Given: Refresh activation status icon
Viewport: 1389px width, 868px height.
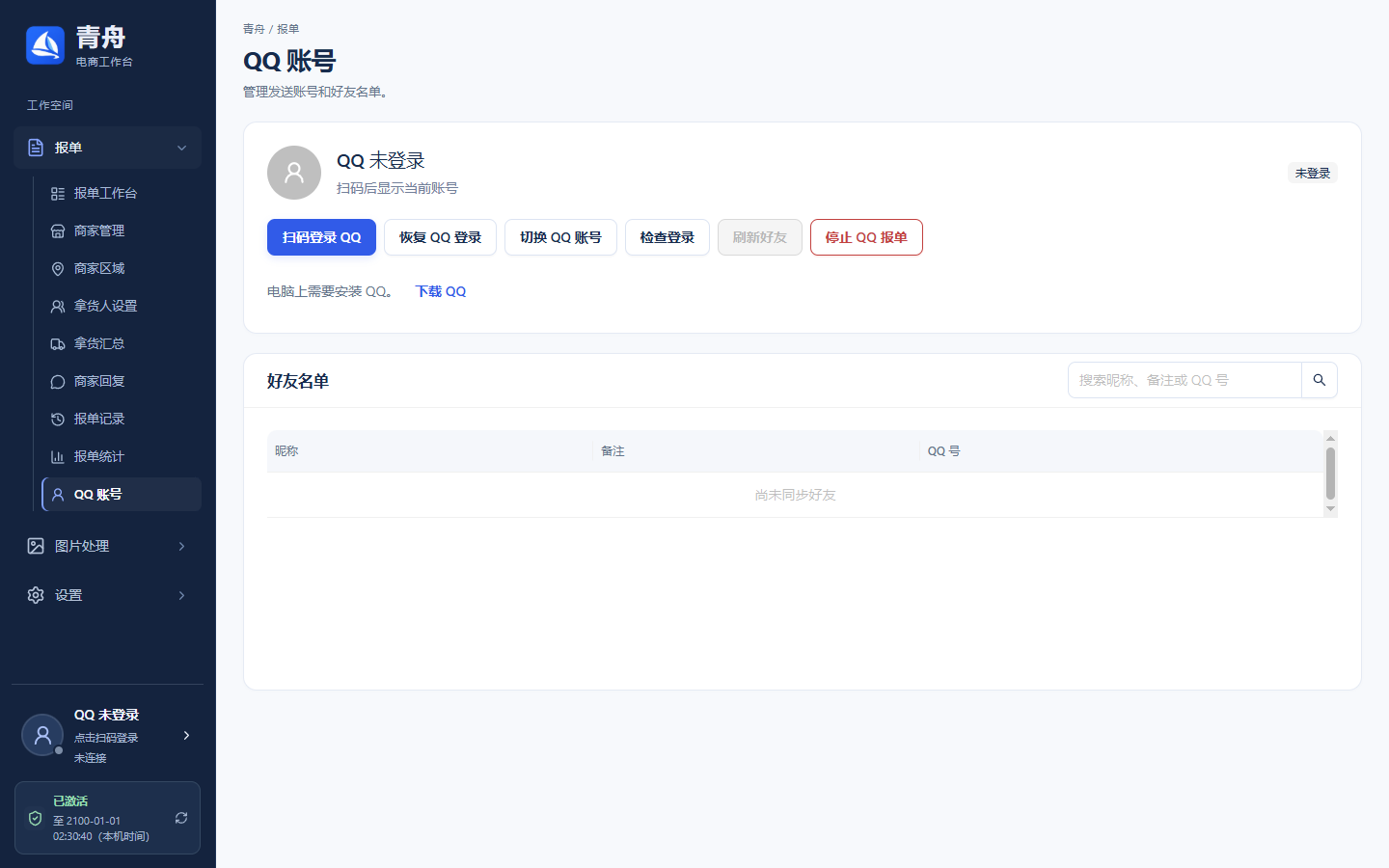Looking at the screenshot, I should click(181, 818).
